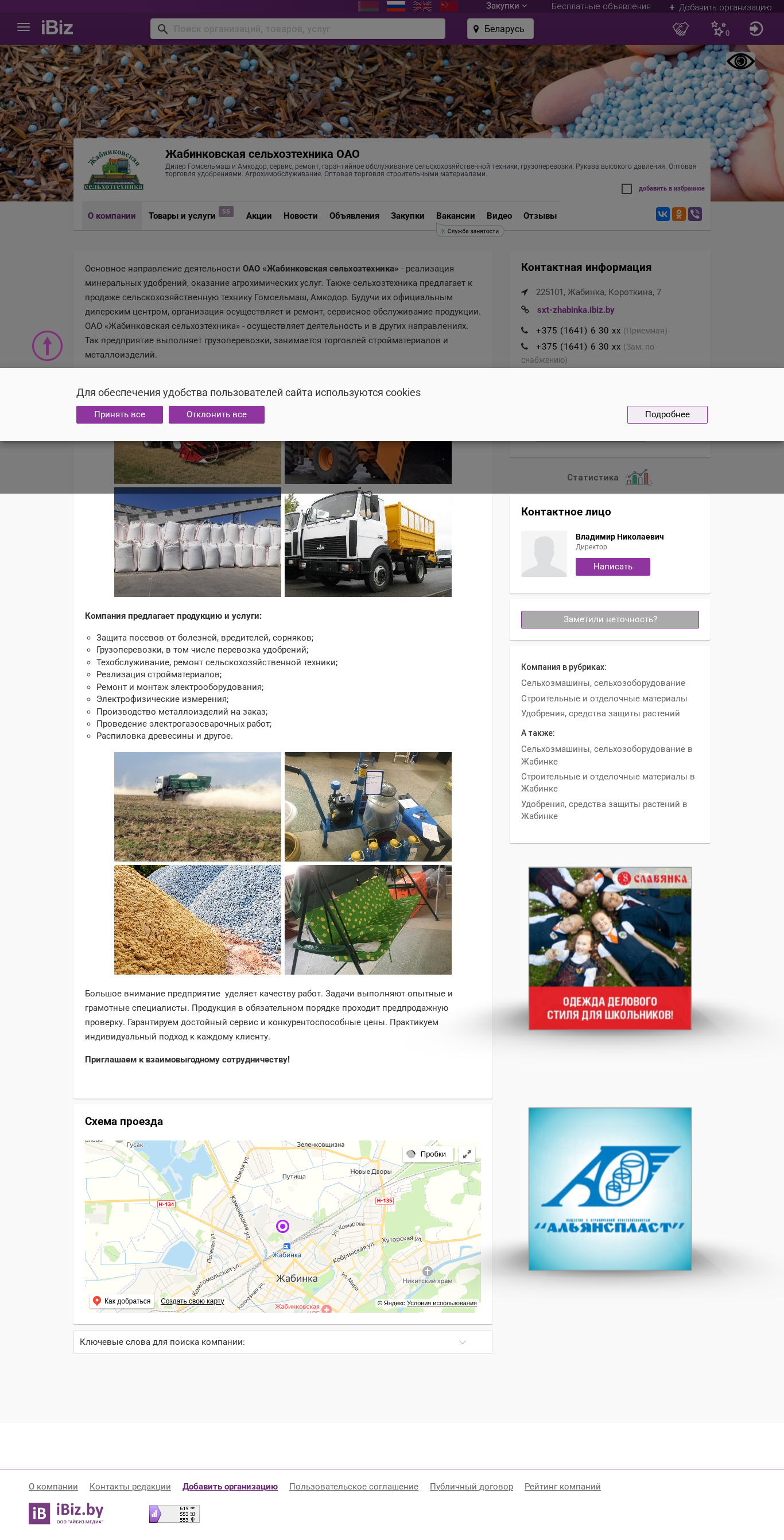
Task: Toggle the accessibility eye icon
Action: (740, 61)
